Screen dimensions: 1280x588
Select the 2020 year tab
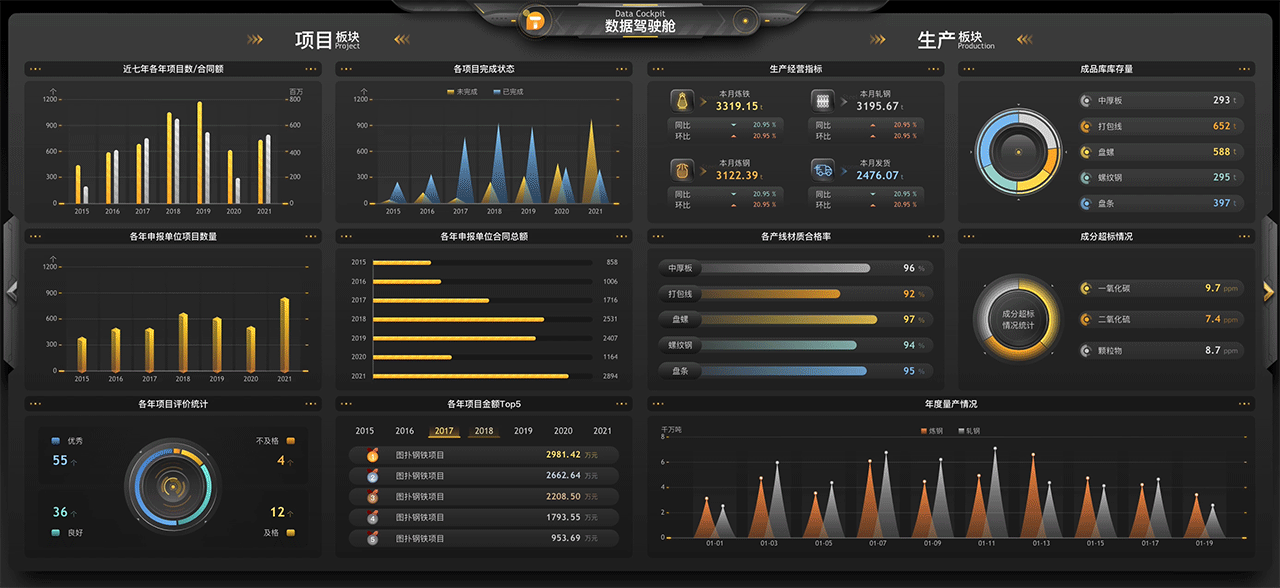coord(563,431)
